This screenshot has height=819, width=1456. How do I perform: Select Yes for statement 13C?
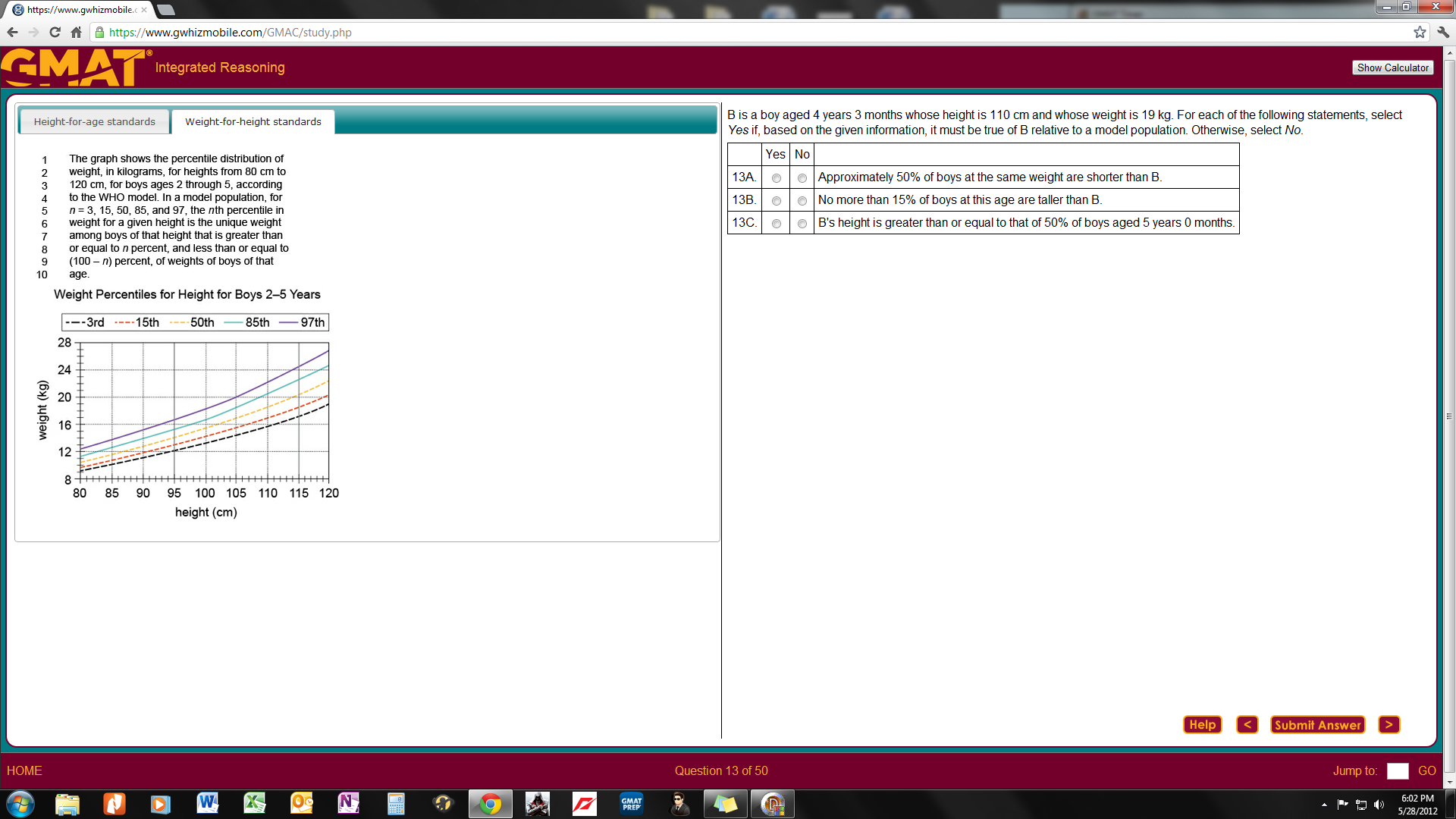(776, 224)
